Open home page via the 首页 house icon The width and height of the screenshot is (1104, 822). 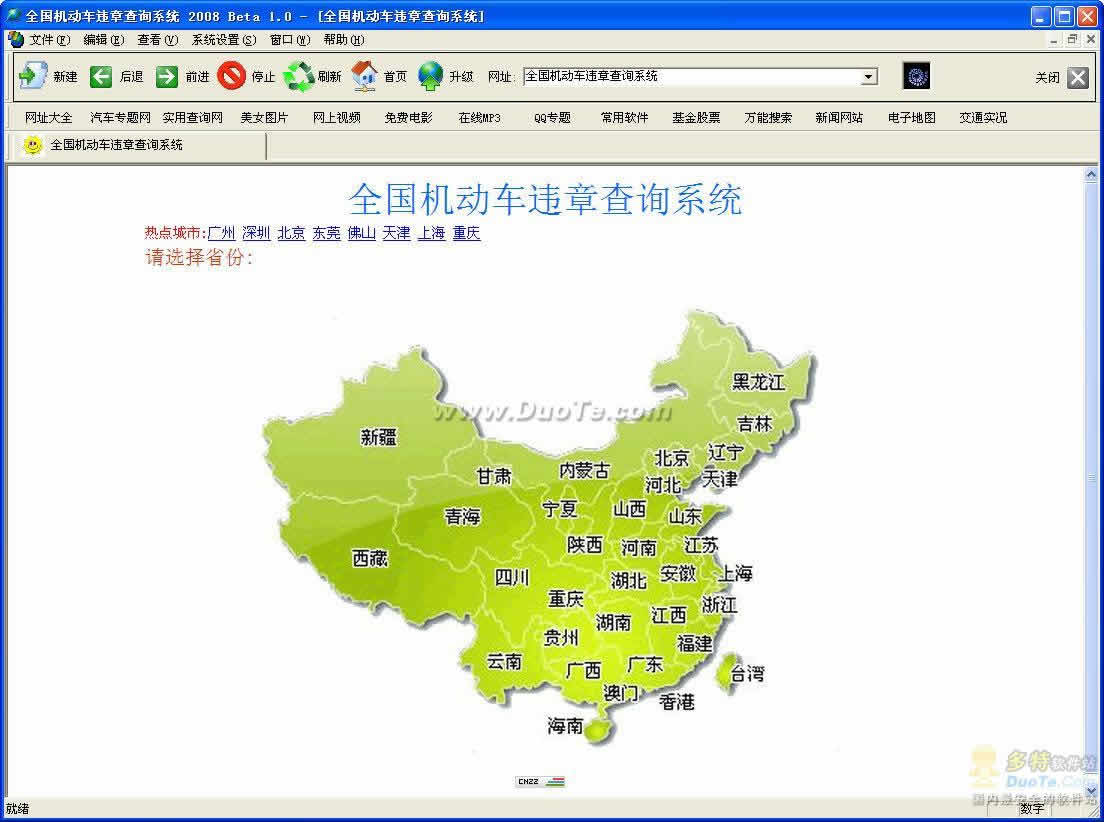click(x=365, y=76)
